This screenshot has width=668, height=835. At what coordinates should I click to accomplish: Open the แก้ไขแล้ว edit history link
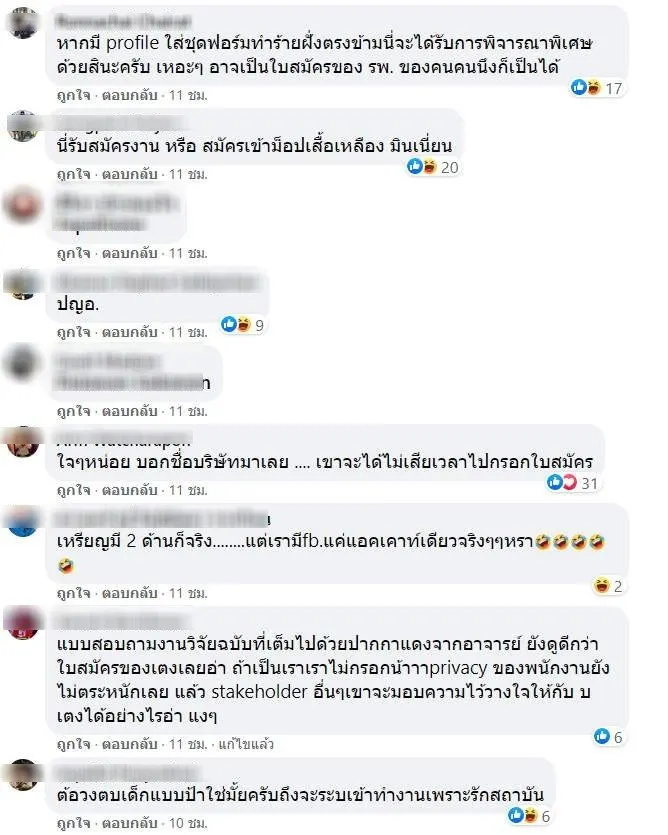pos(246,744)
